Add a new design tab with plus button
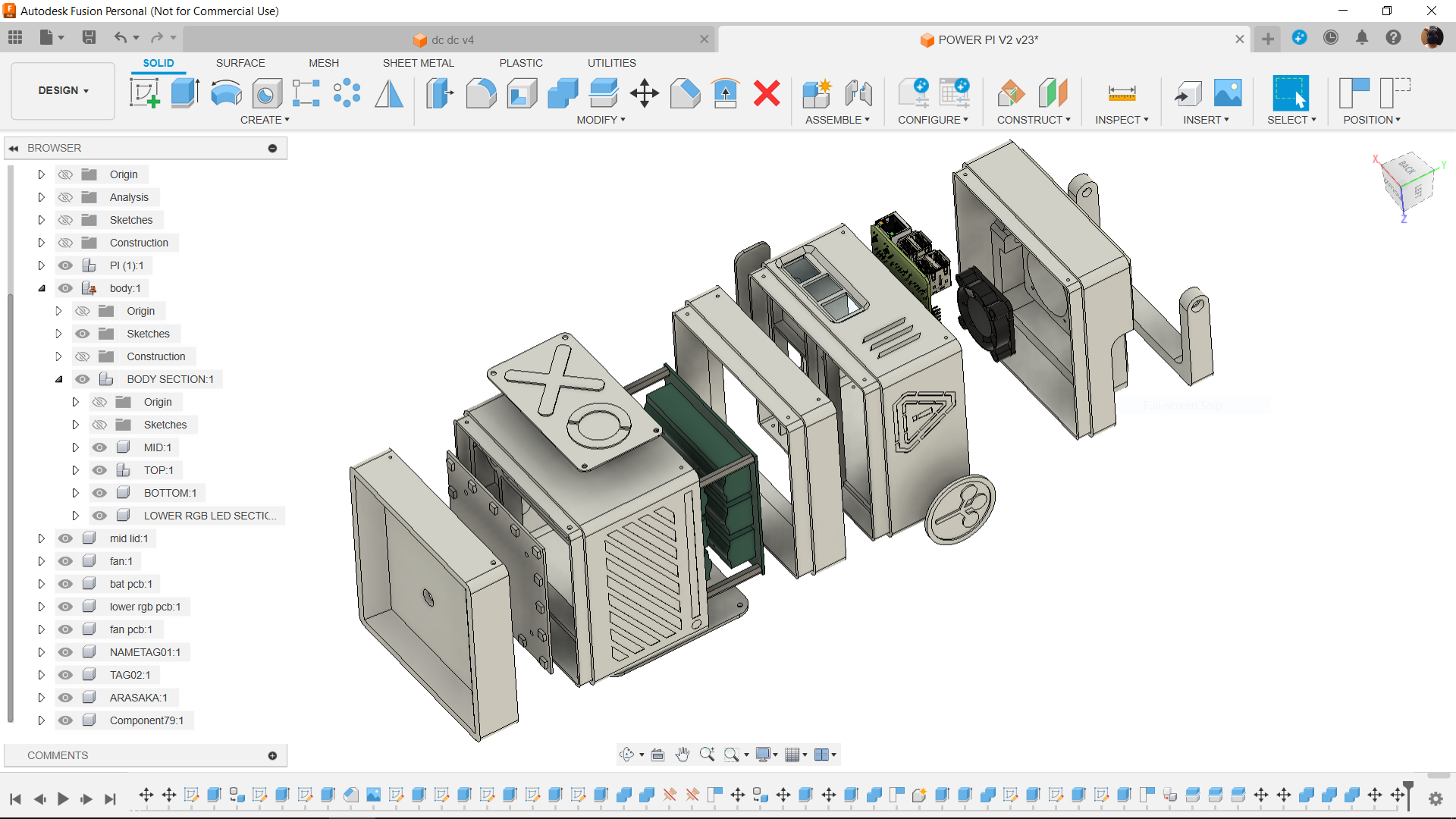Image resolution: width=1456 pixels, height=819 pixels. point(1268,38)
